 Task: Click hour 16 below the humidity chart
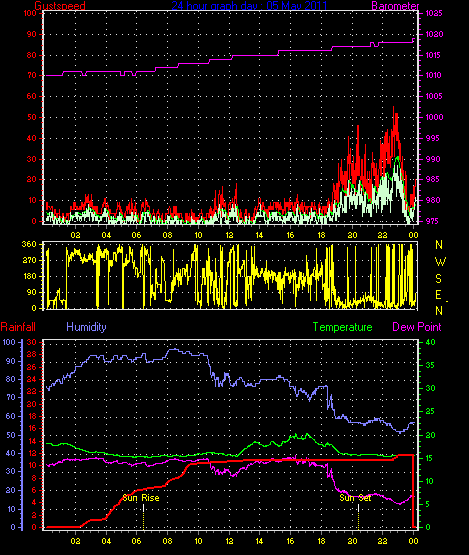point(290,541)
